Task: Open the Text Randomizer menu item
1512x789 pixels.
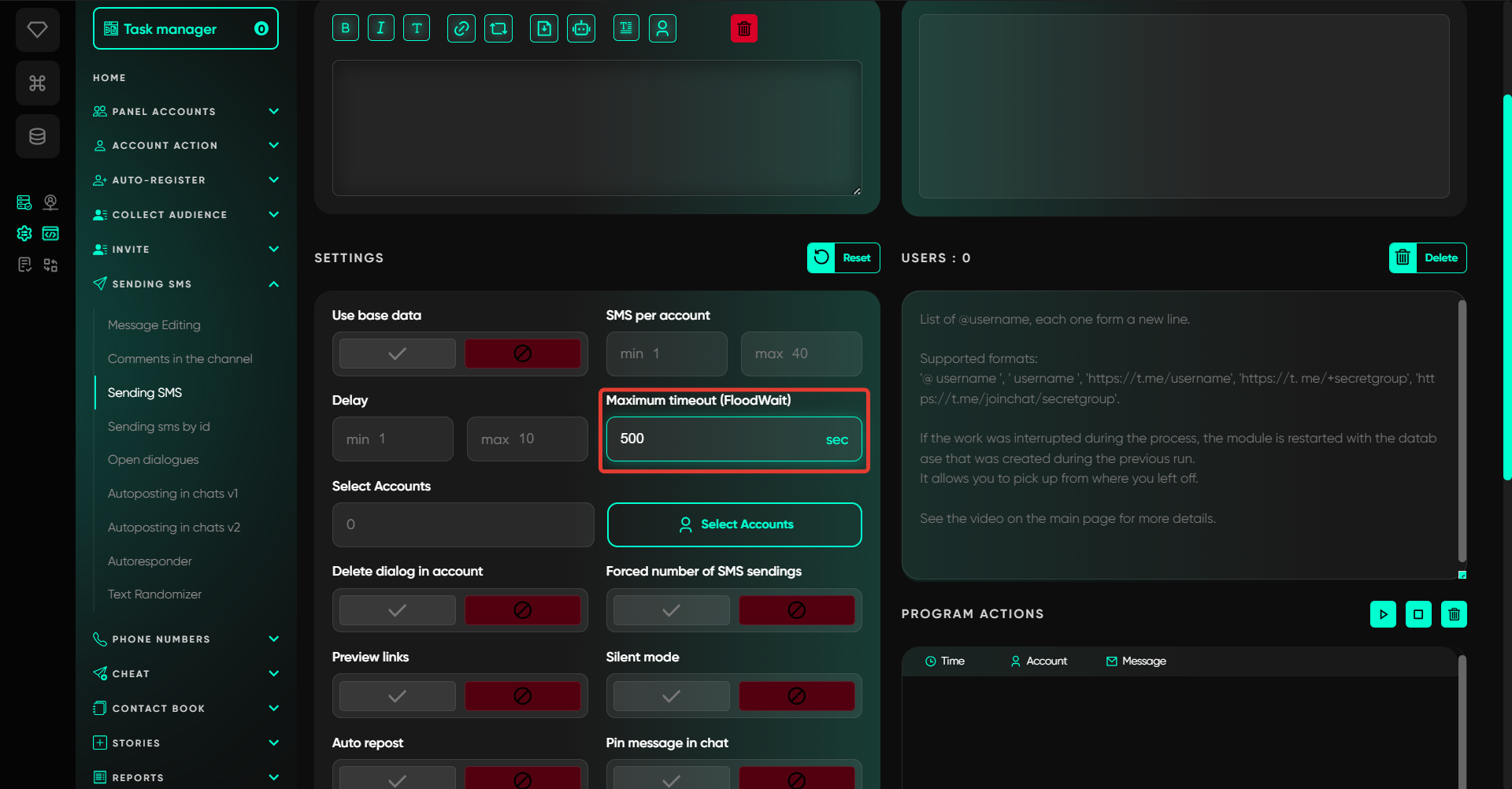Action: tap(154, 594)
